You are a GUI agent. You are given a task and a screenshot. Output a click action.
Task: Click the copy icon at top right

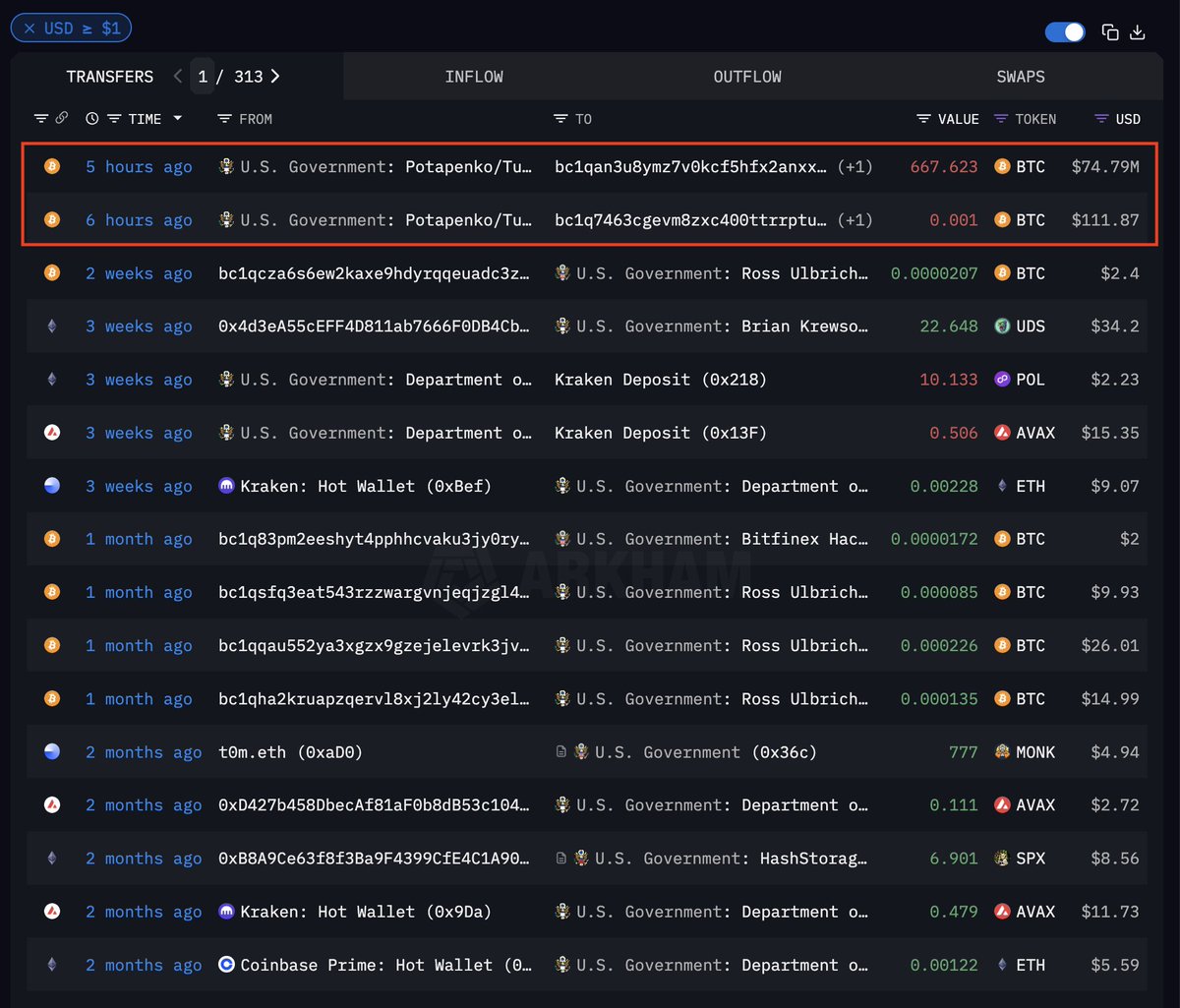[x=1110, y=32]
